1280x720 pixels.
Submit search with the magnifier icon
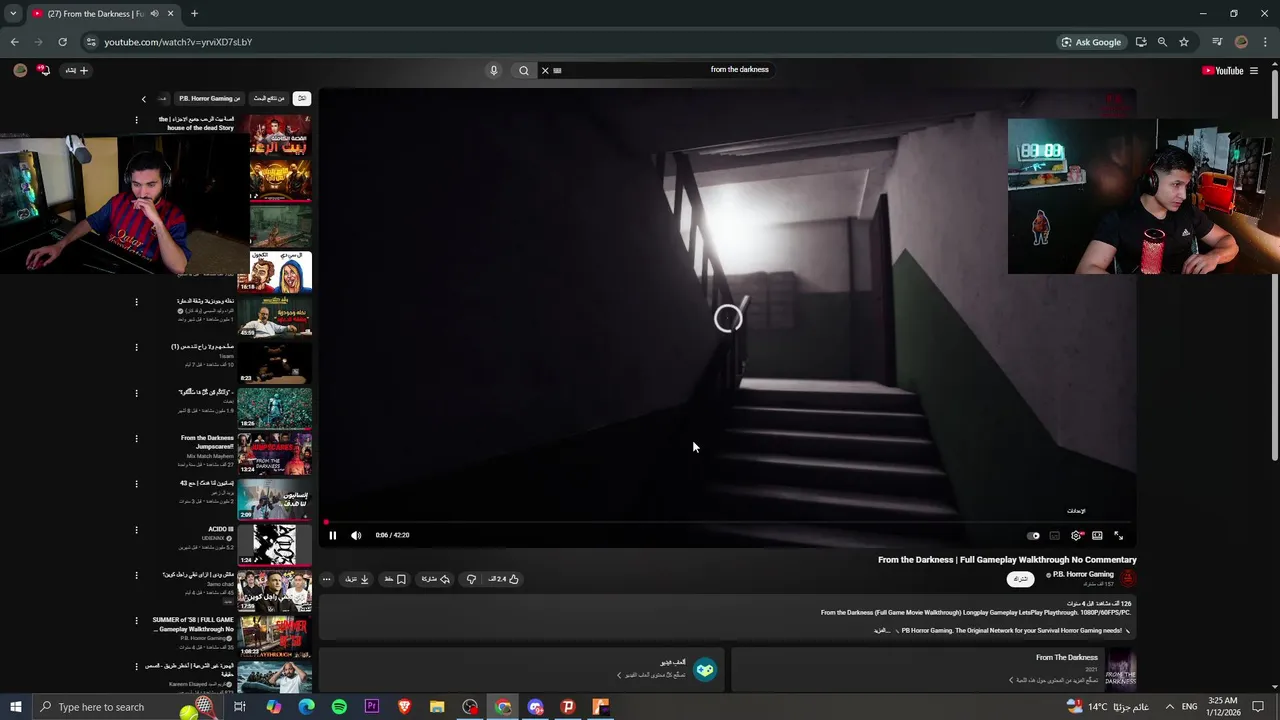coord(524,70)
